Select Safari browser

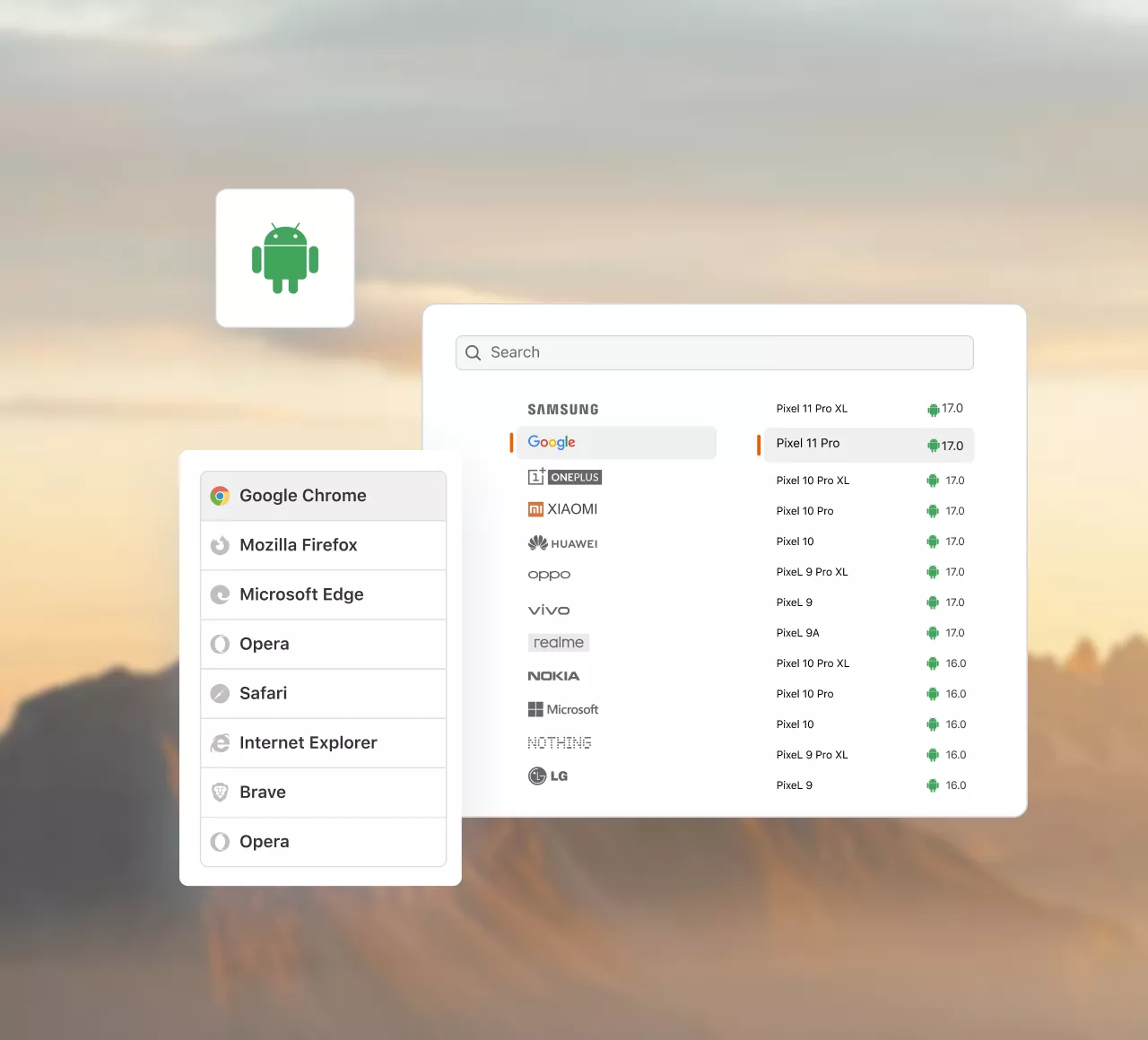pos(323,693)
